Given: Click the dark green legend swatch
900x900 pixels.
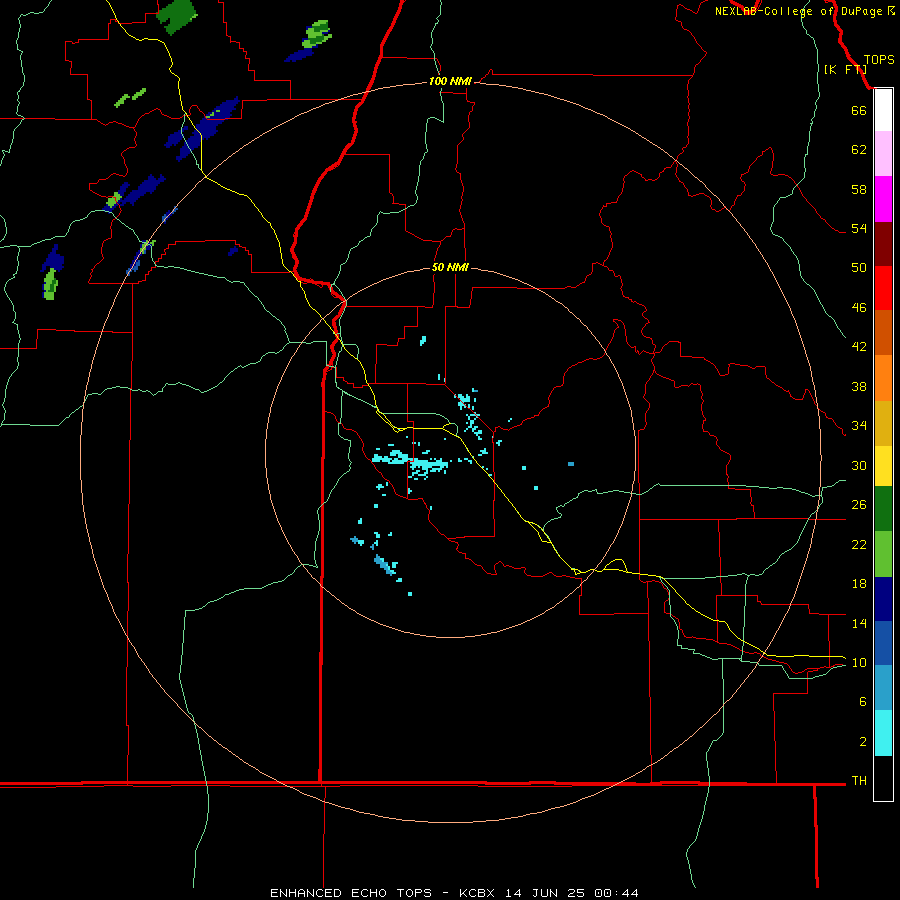Looking at the screenshot, I should [883, 509].
